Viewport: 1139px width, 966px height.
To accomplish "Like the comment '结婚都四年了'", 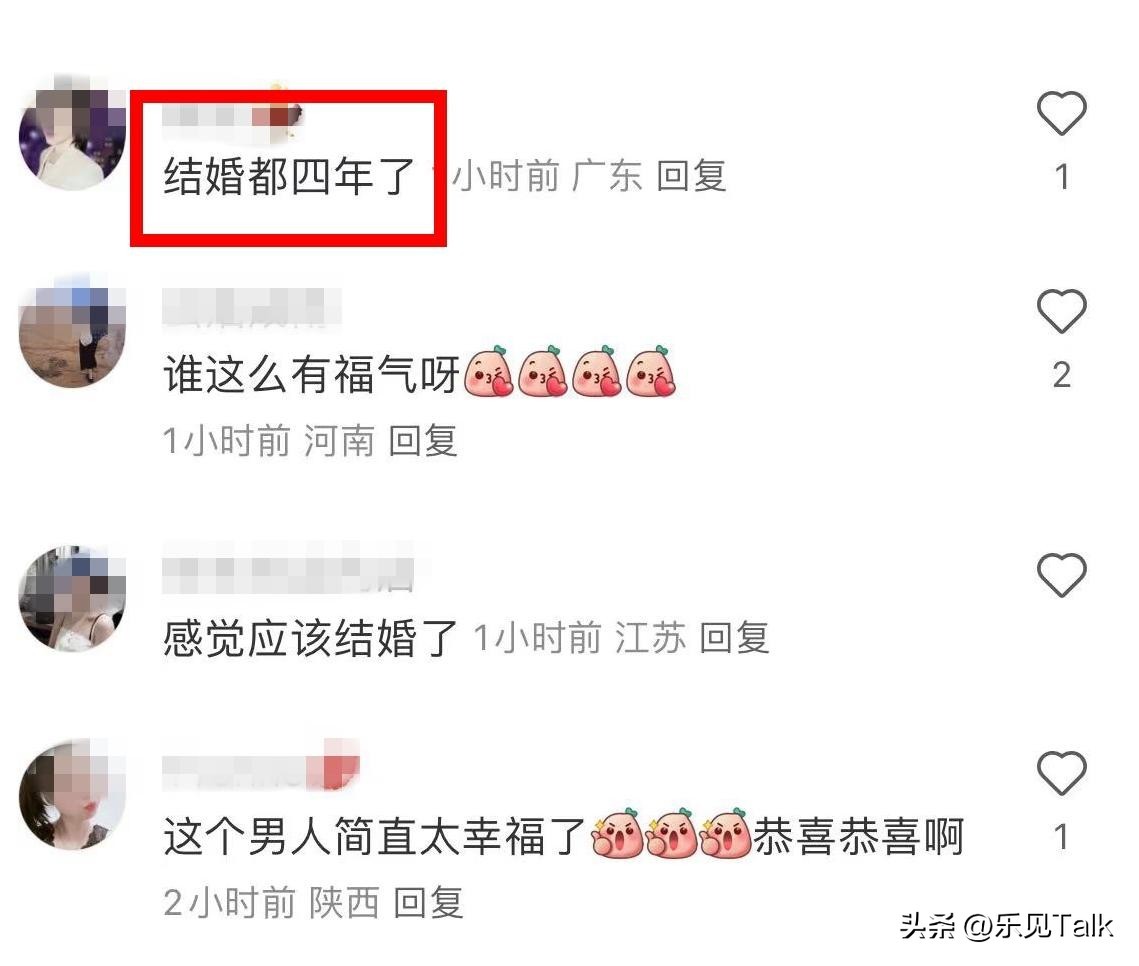I will tap(1061, 113).
